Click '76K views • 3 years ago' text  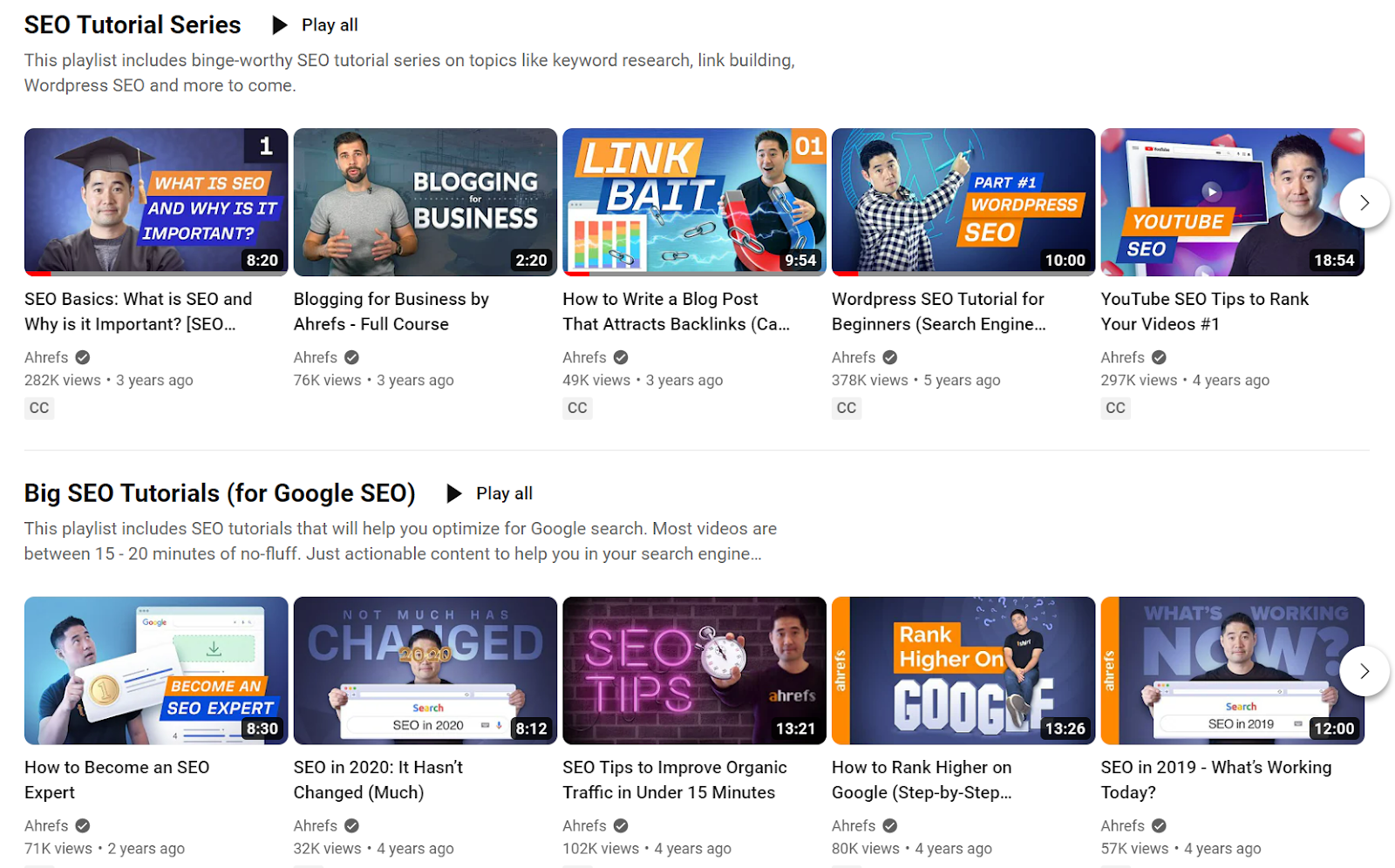click(374, 380)
